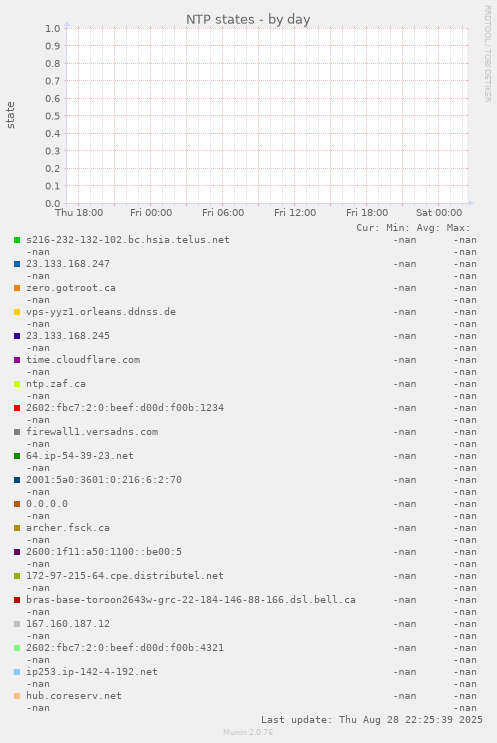The height and width of the screenshot is (743, 497).
Task: Click the yellow swatch beside vps-yyz1.orleans.ddnss.de
Action: point(17,312)
